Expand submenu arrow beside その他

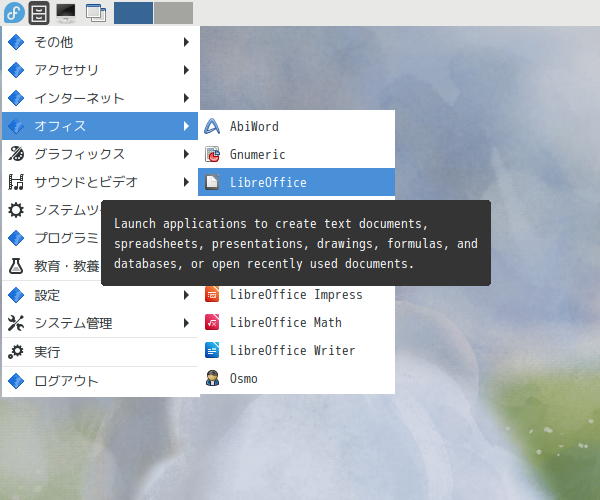click(186, 42)
